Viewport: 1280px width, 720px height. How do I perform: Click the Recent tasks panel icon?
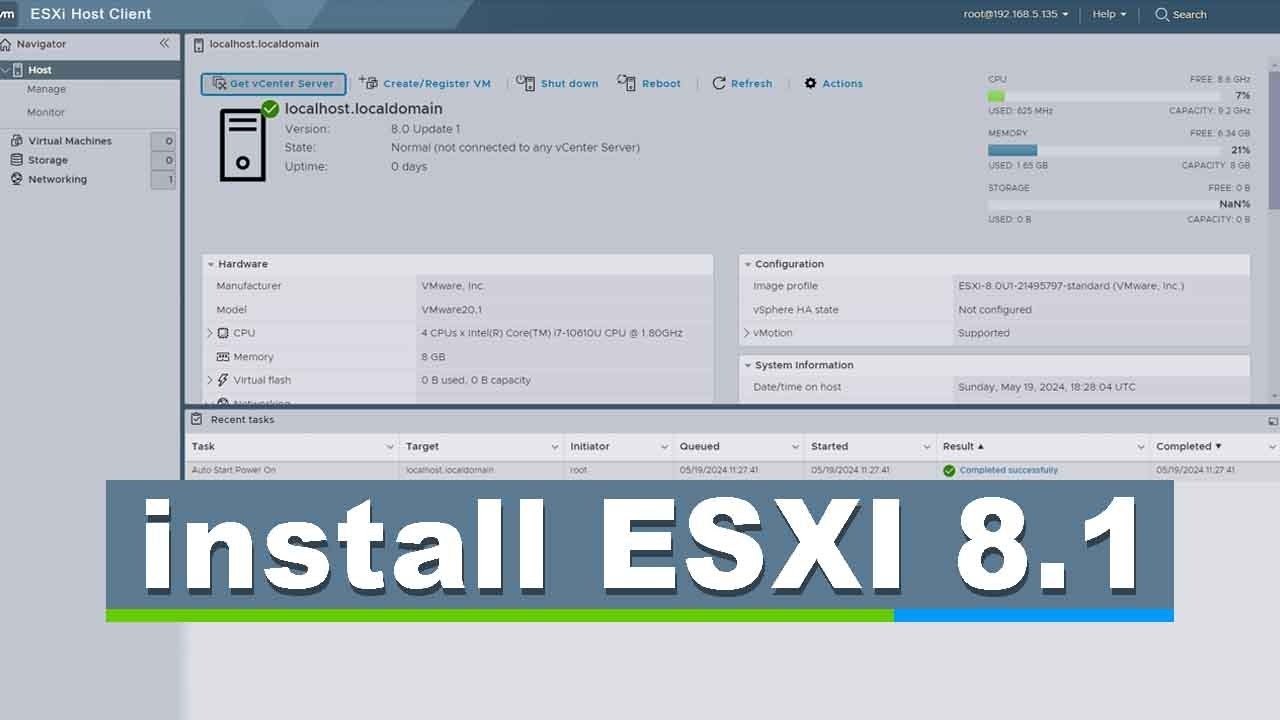196,420
